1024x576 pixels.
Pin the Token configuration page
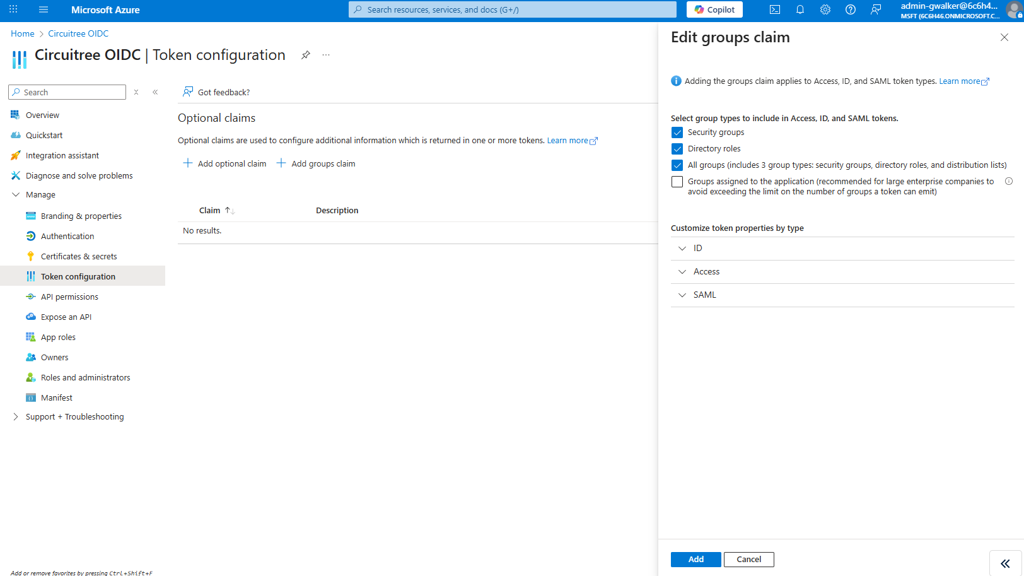click(306, 55)
